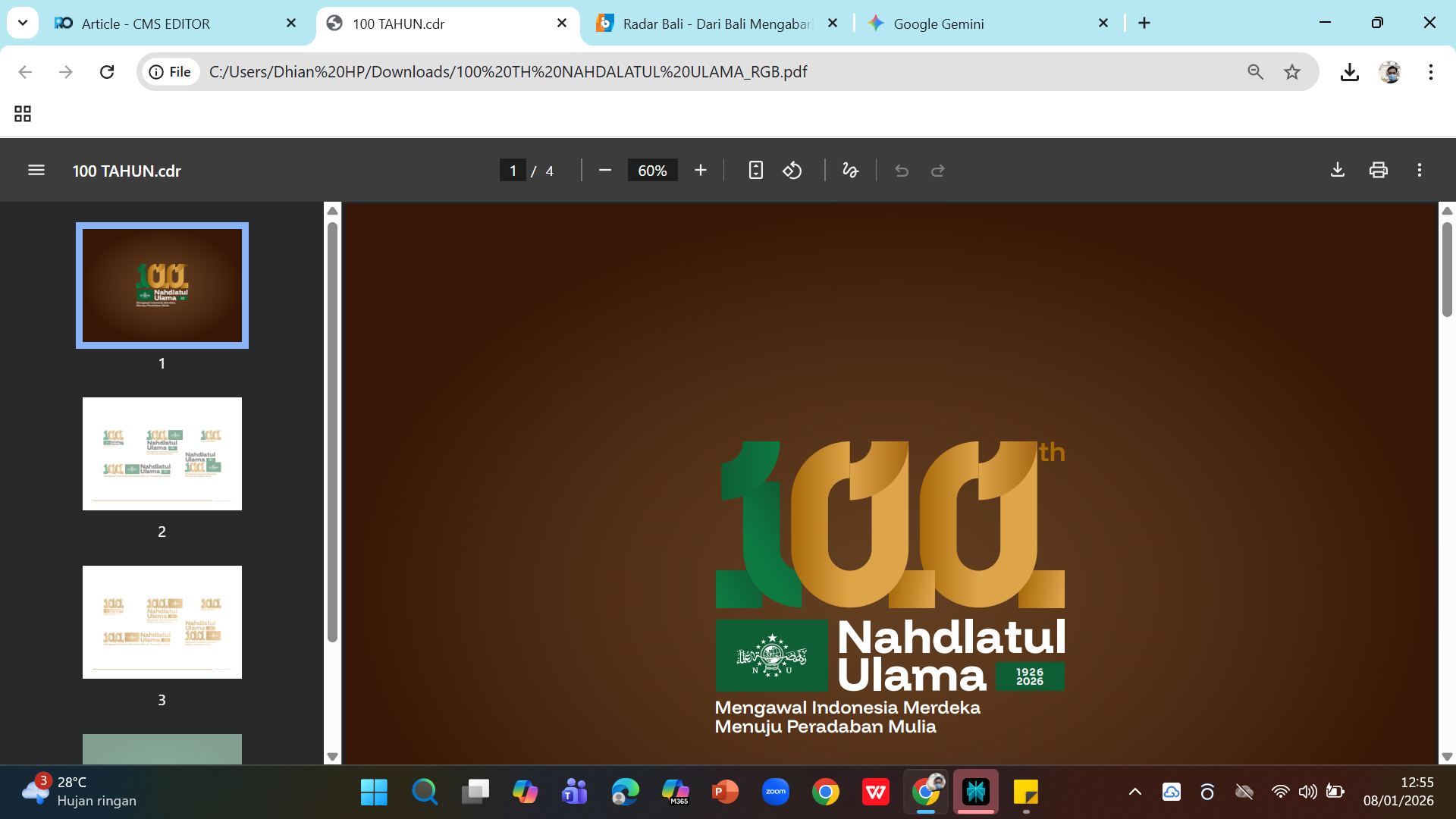1456x819 pixels.
Task: Go back to previous page
Action: [25, 72]
